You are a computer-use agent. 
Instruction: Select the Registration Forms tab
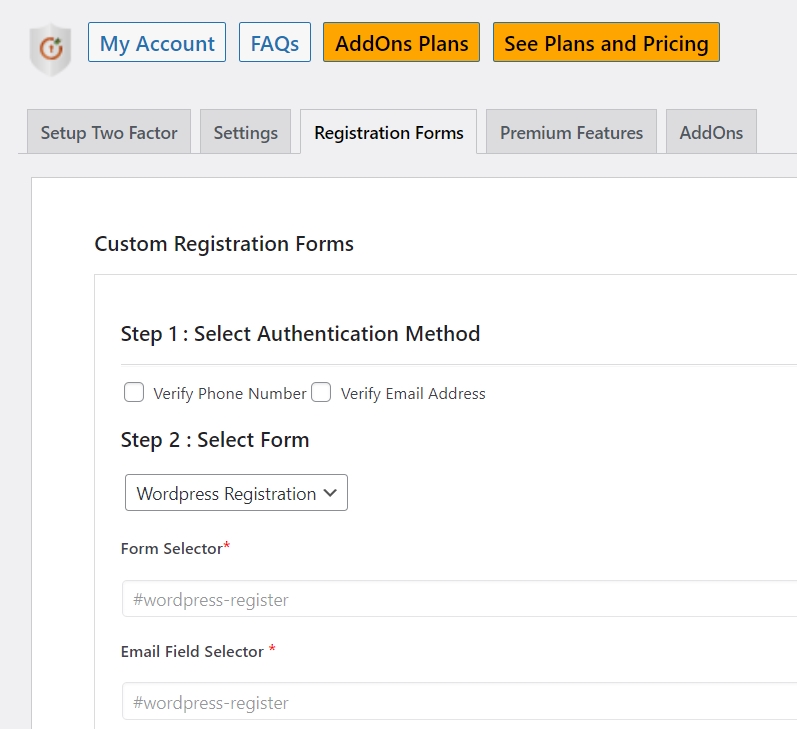coord(388,133)
